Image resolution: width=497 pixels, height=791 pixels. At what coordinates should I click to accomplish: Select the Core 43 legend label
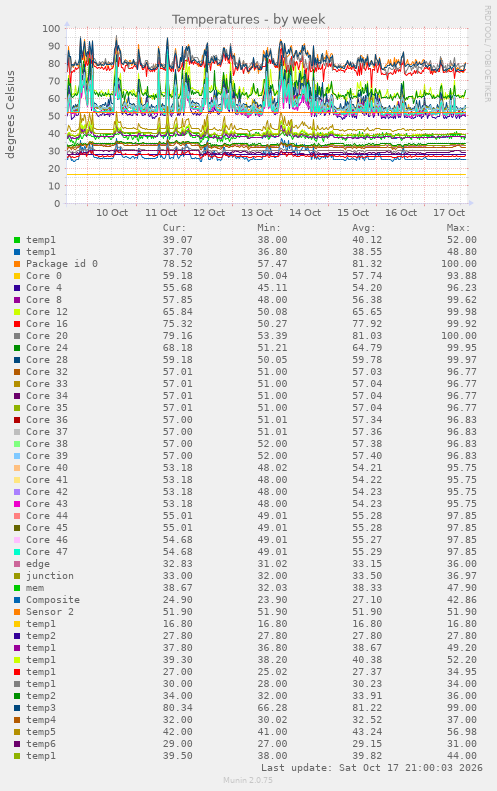(47, 503)
